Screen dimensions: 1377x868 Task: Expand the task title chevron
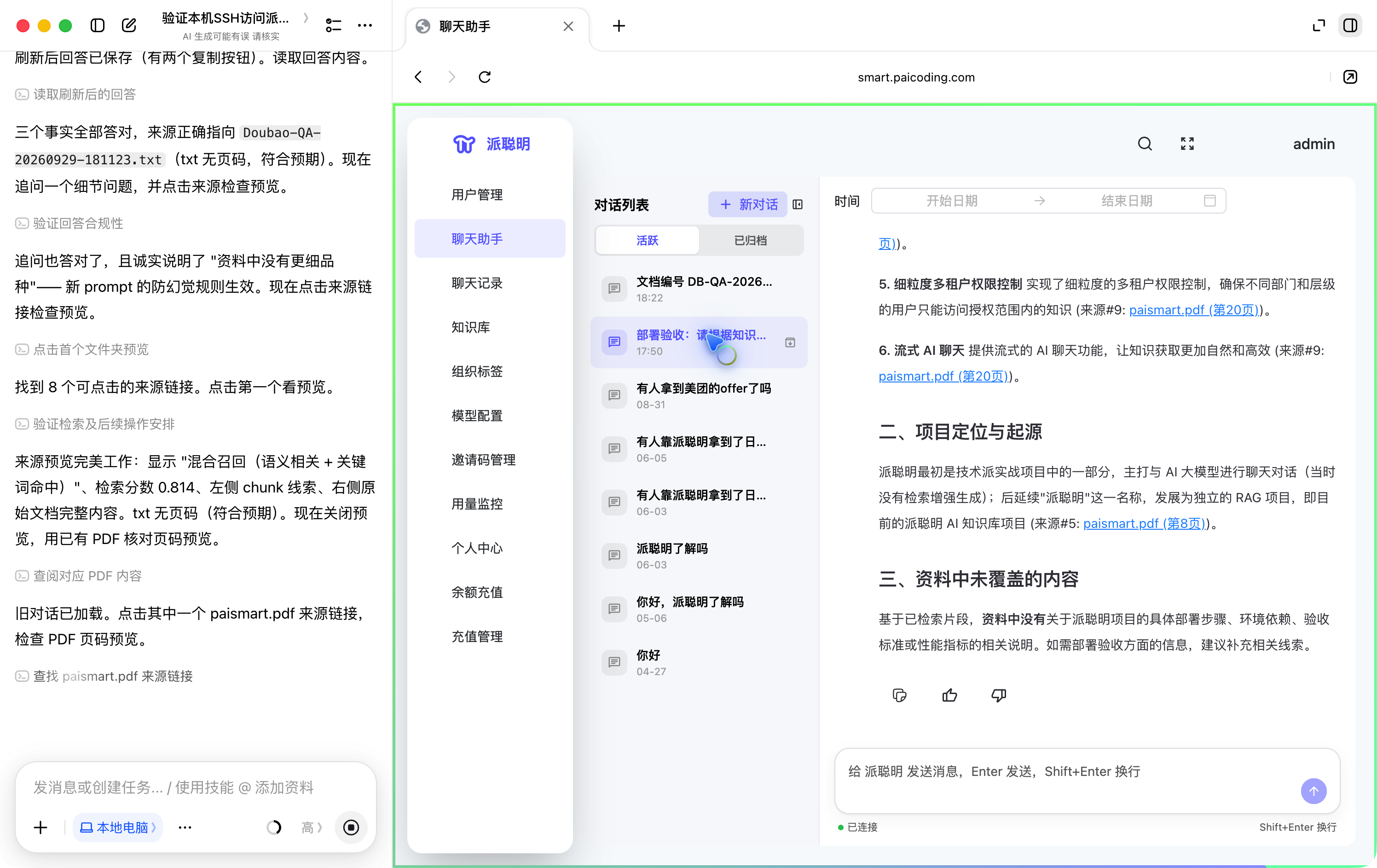306,18
